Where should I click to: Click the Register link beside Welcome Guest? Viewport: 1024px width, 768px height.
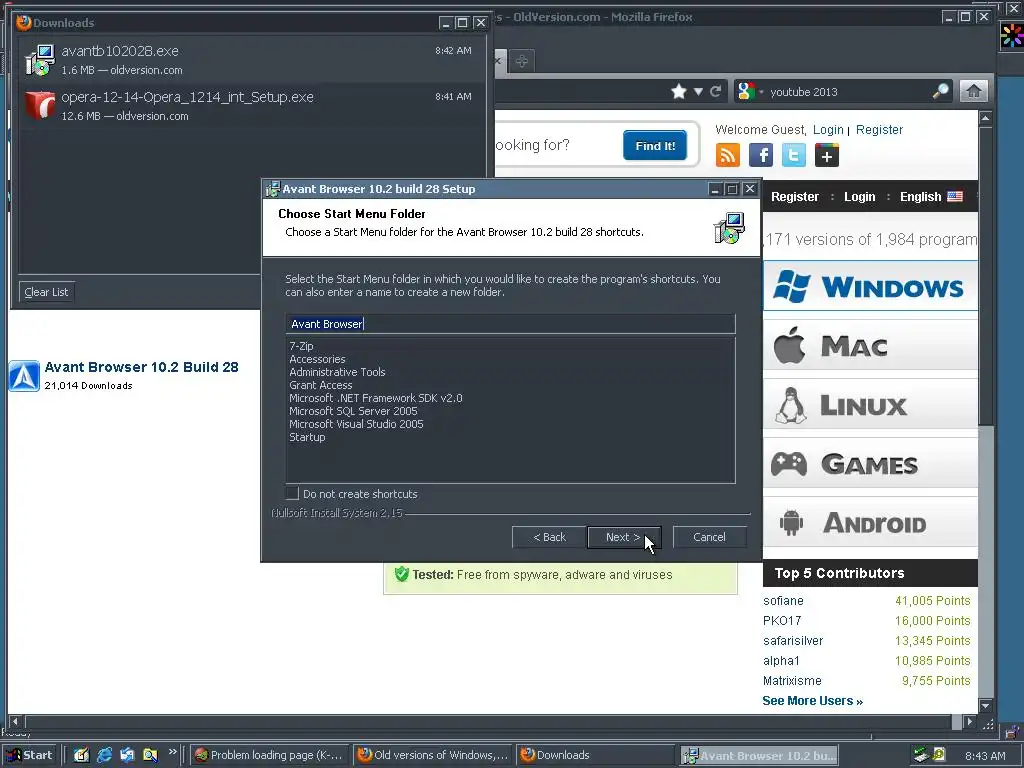pos(879,129)
